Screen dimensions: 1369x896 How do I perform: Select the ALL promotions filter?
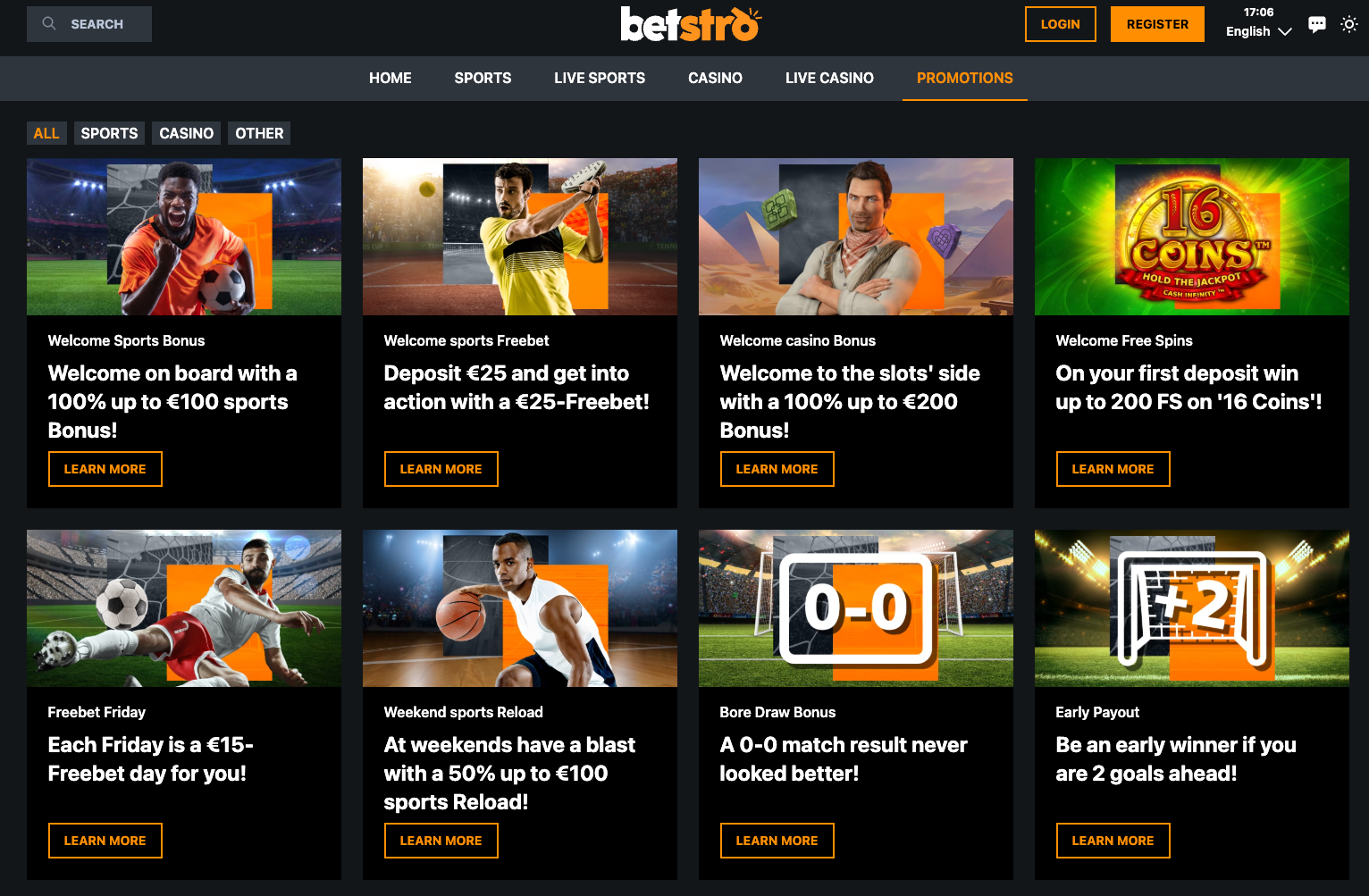[x=46, y=133]
